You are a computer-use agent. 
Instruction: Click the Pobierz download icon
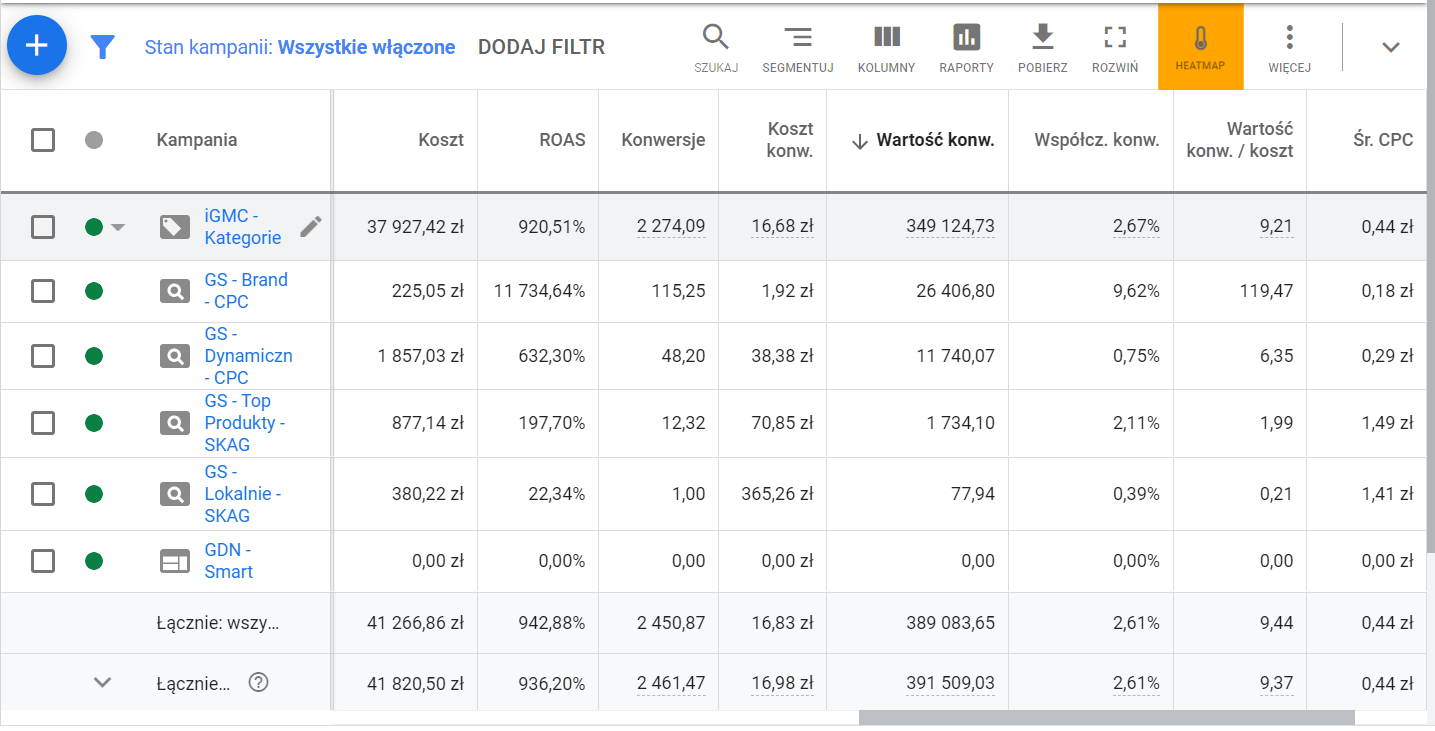pos(1042,47)
